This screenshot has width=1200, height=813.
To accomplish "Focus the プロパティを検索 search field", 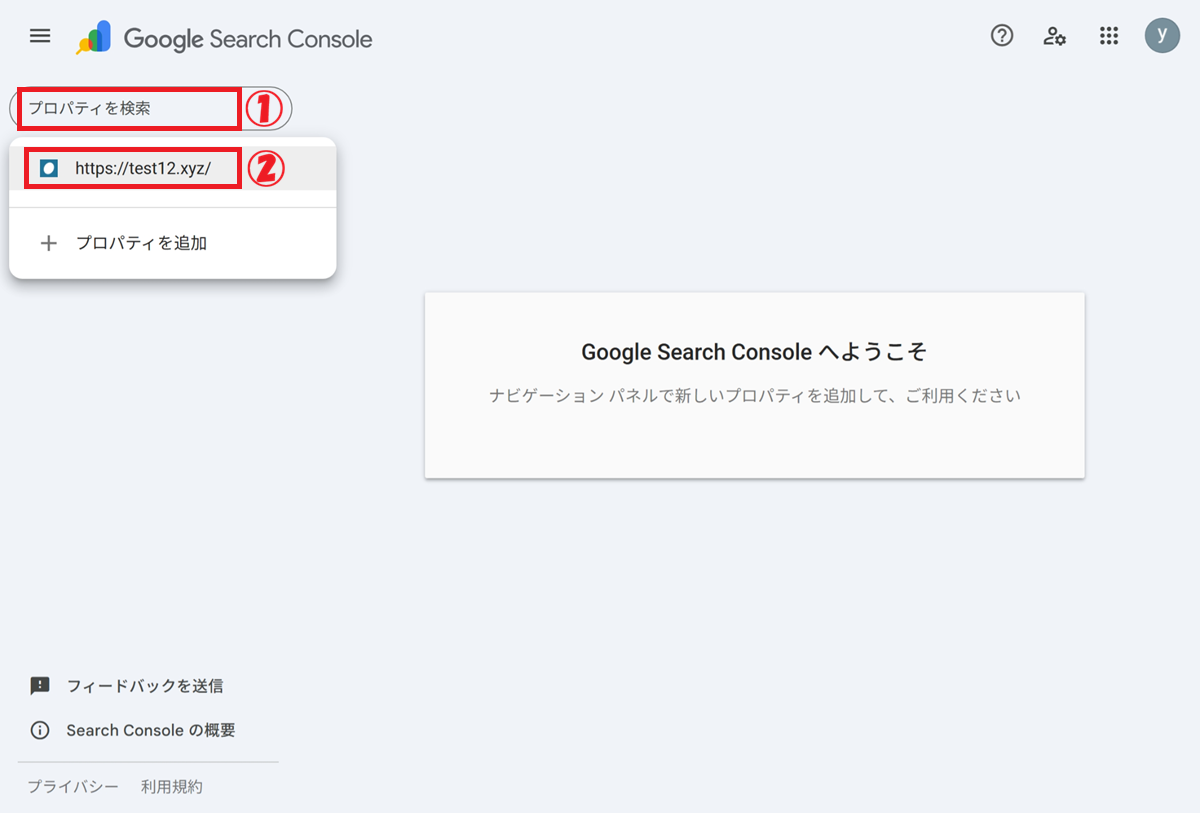I will (x=130, y=108).
